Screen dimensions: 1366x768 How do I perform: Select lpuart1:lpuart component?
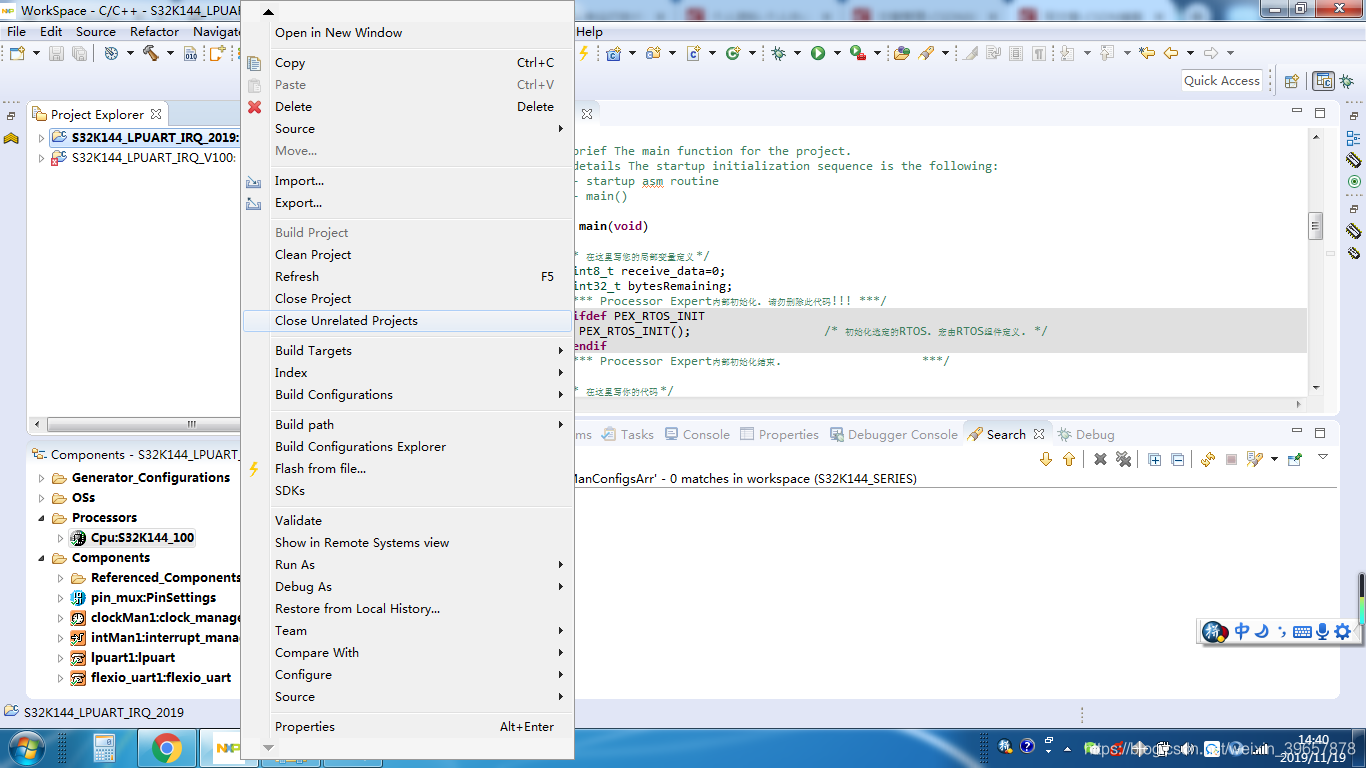click(133, 658)
